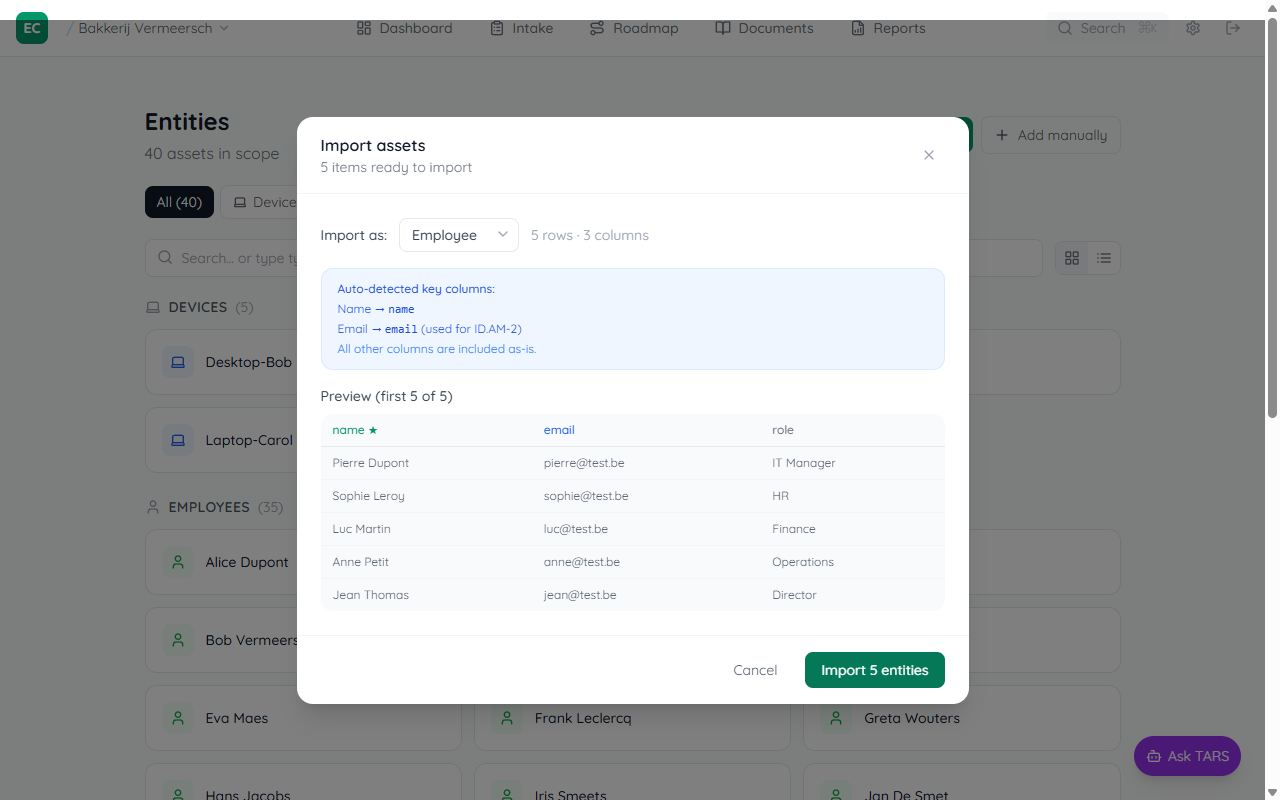Image resolution: width=1280 pixels, height=800 pixels.
Task: Select the All (40) tab
Action: [179, 201]
